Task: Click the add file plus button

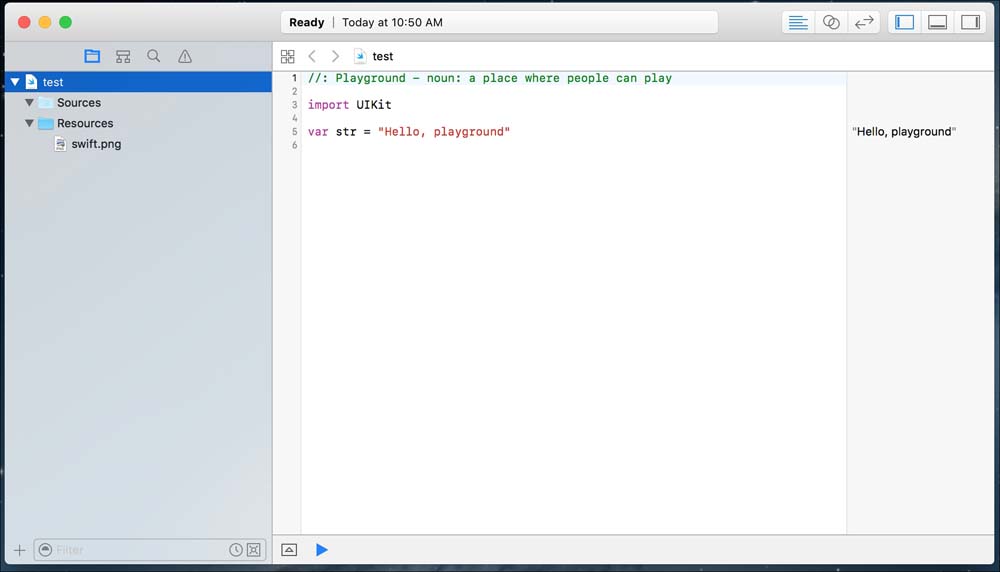Action: (x=19, y=550)
